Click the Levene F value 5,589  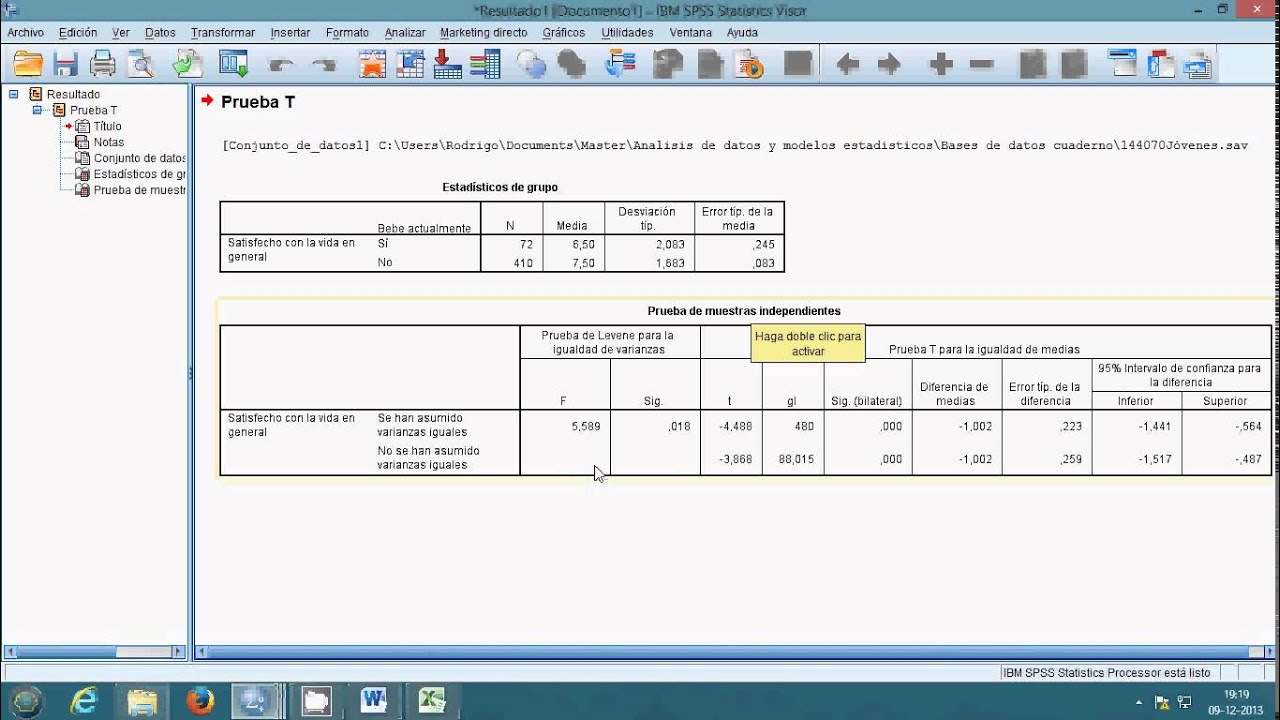(586, 426)
